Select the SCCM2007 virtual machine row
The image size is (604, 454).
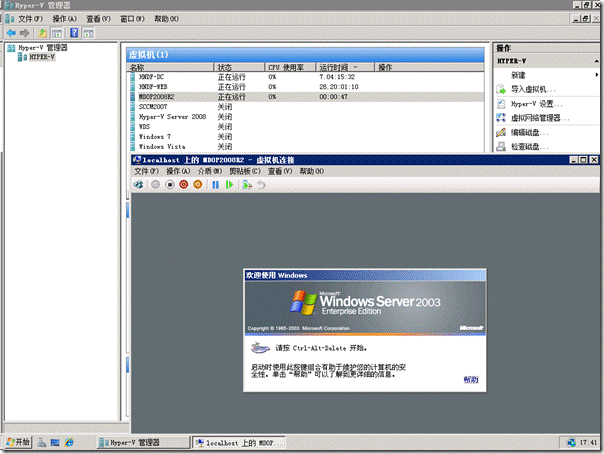click(307, 107)
